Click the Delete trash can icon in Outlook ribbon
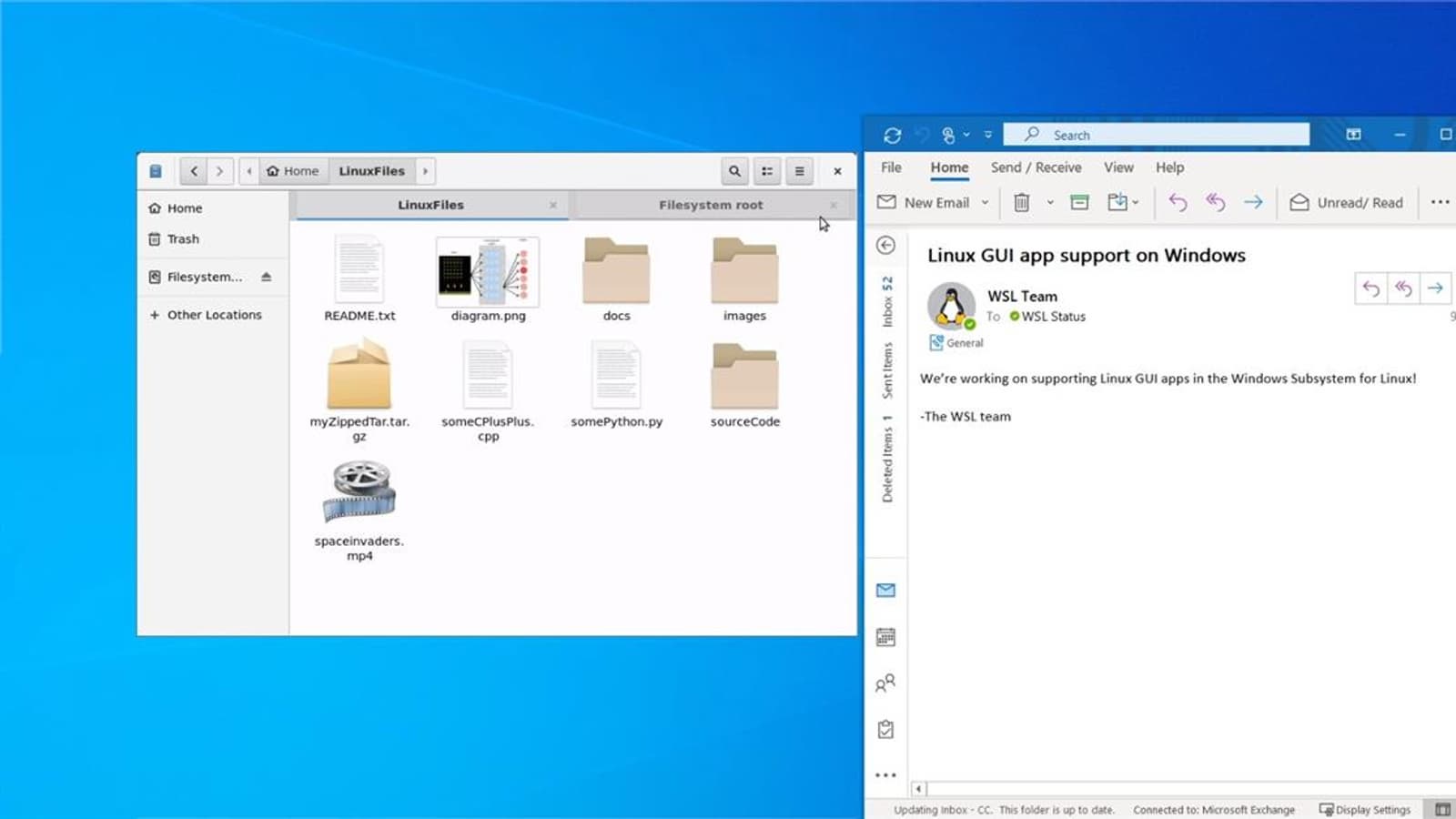1456x819 pixels. [x=1022, y=203]
